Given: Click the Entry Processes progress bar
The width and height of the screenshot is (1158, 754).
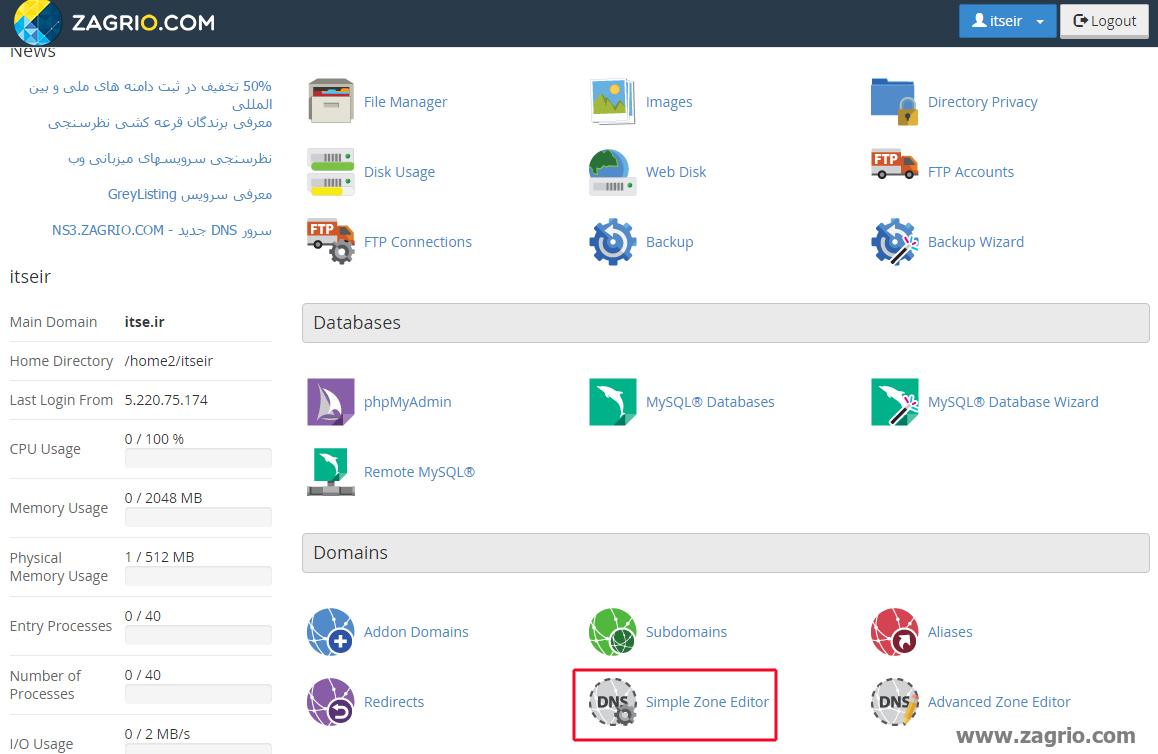Looking at the screenshot, I should [x=198, y=635].
